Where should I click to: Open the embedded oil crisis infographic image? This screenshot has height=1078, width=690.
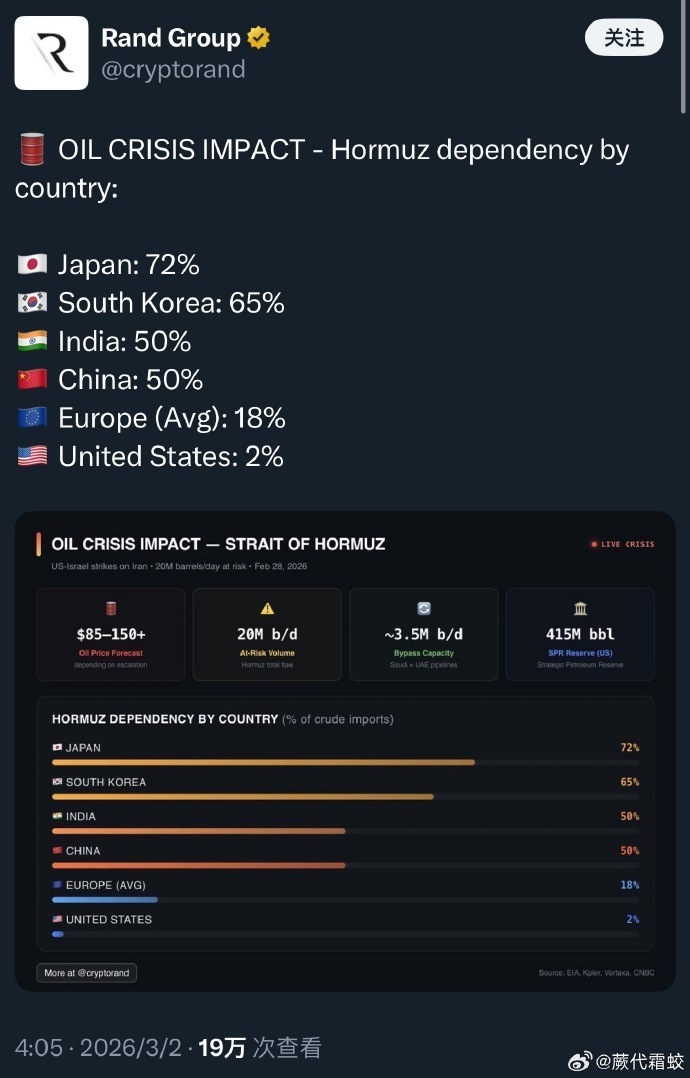(345, 750)
